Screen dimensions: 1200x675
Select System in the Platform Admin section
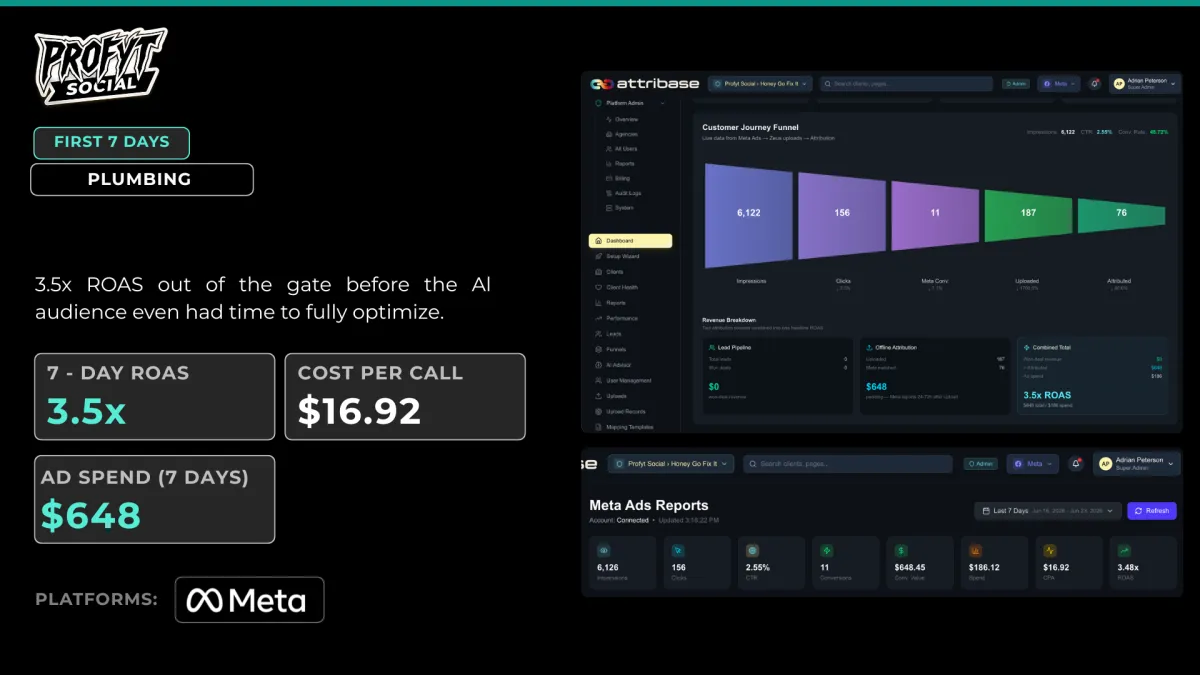tap(619, 208)
